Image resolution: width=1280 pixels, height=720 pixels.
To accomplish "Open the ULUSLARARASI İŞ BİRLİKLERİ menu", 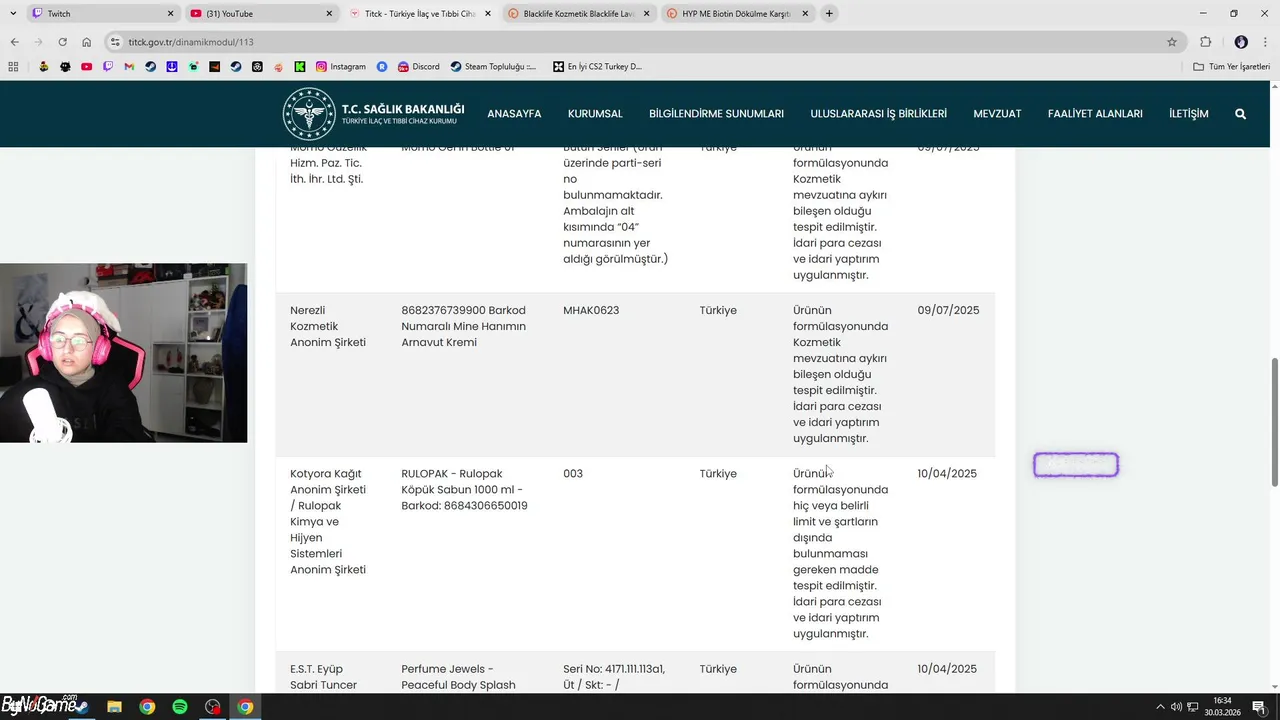I will pos(878,114).
